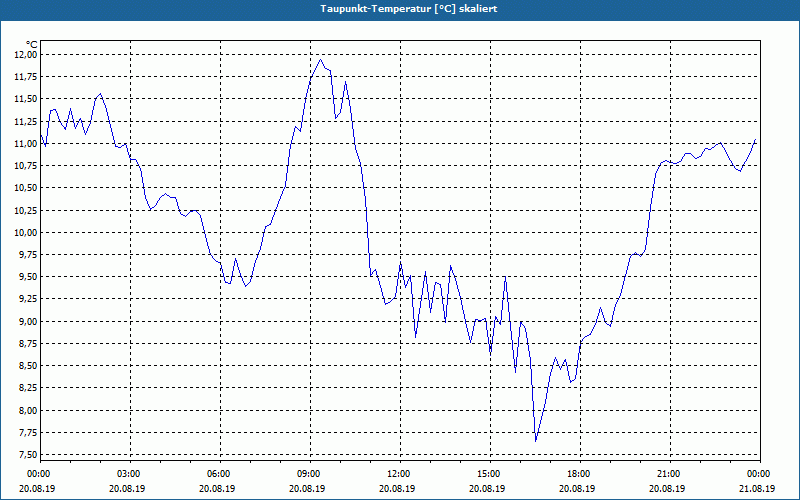Viewport: 800px width, 500px height.
Task: Select the 09:00 time label
Action: pyautogui.click(x=310, y=474)
